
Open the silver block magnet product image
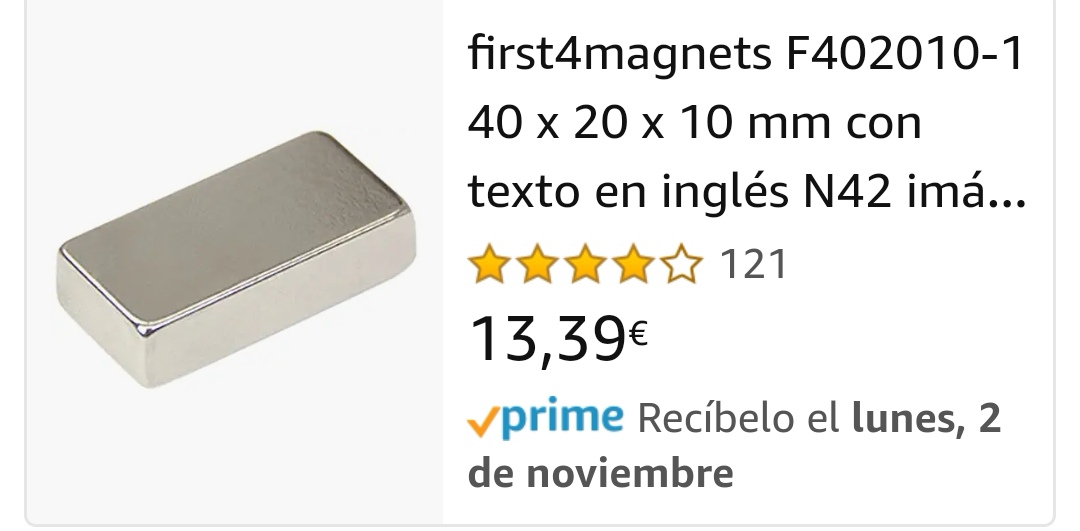[x=236, y=260]
